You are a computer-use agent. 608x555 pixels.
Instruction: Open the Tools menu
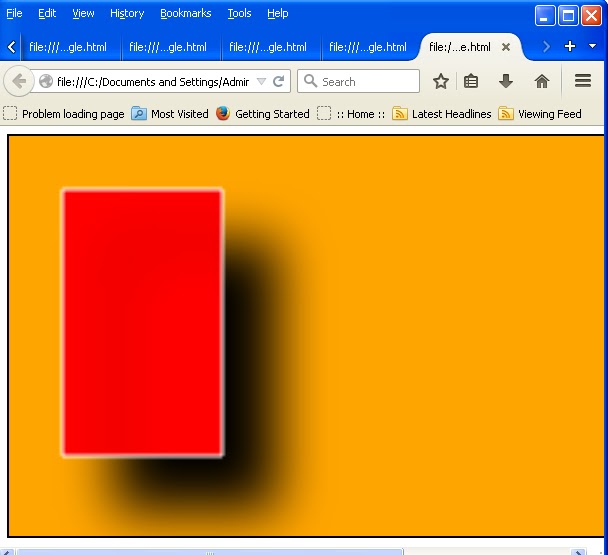pyautogui.click(x=239, y=13)
